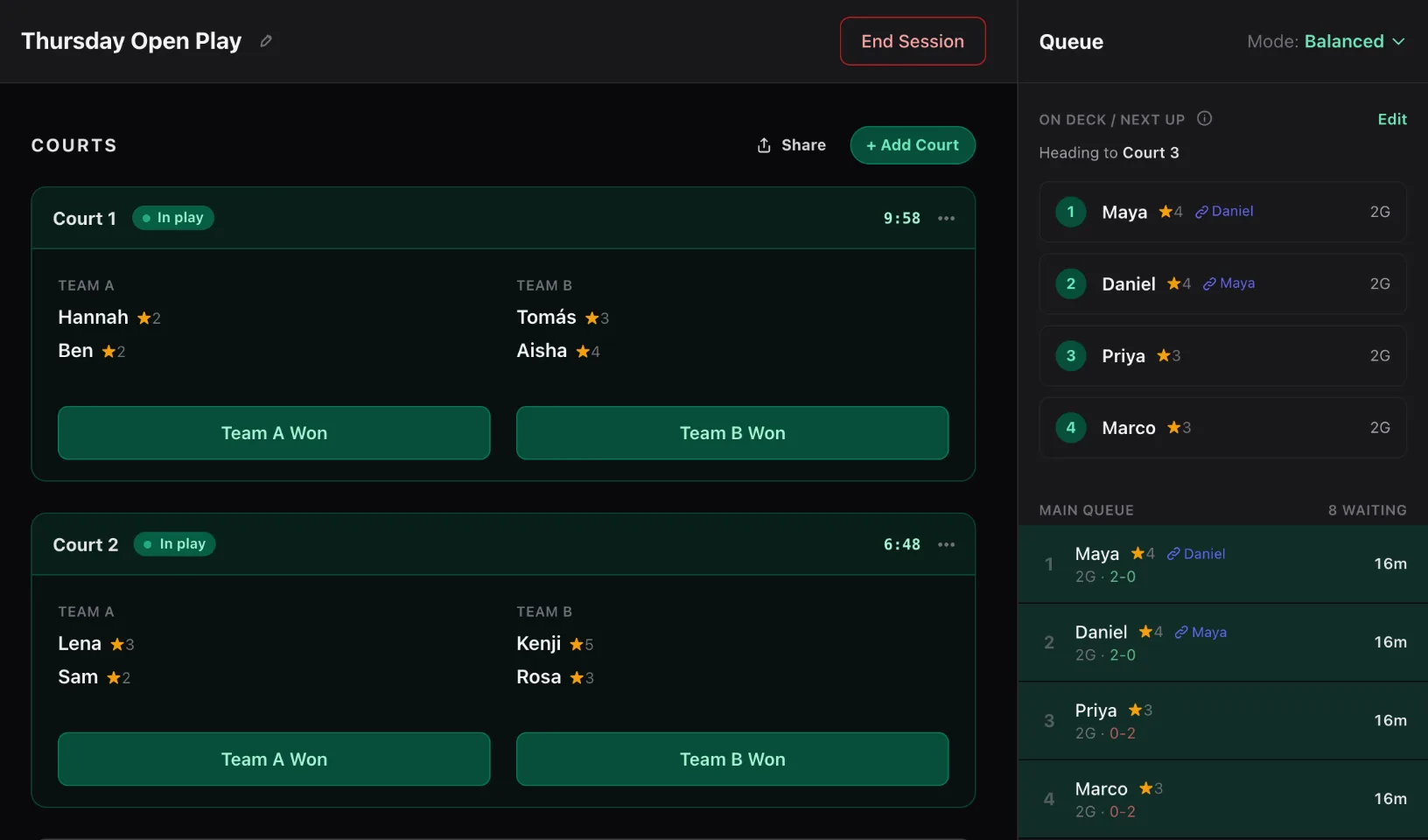1428x840 pixels.
Task: Select Maya's row in main queue
Action: [1222, 564]
